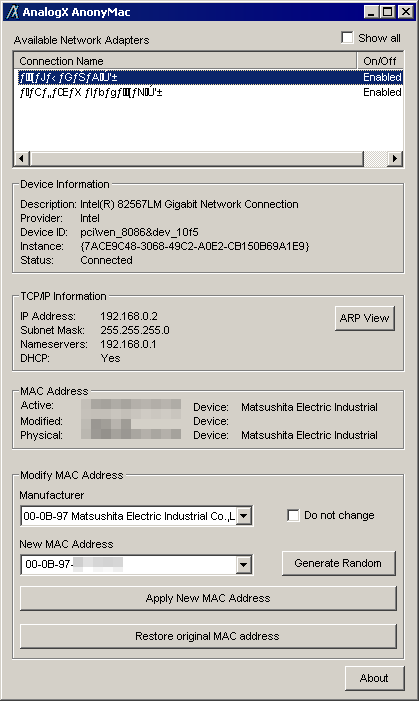419x701 pixels.
Task: Click the Generate Random button
Action: pyautogui.click(x=339, y=563)
